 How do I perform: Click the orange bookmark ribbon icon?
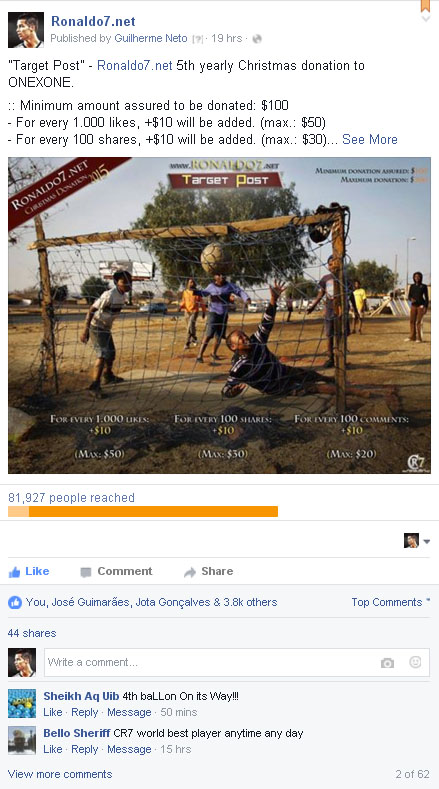tap(425, 6)
